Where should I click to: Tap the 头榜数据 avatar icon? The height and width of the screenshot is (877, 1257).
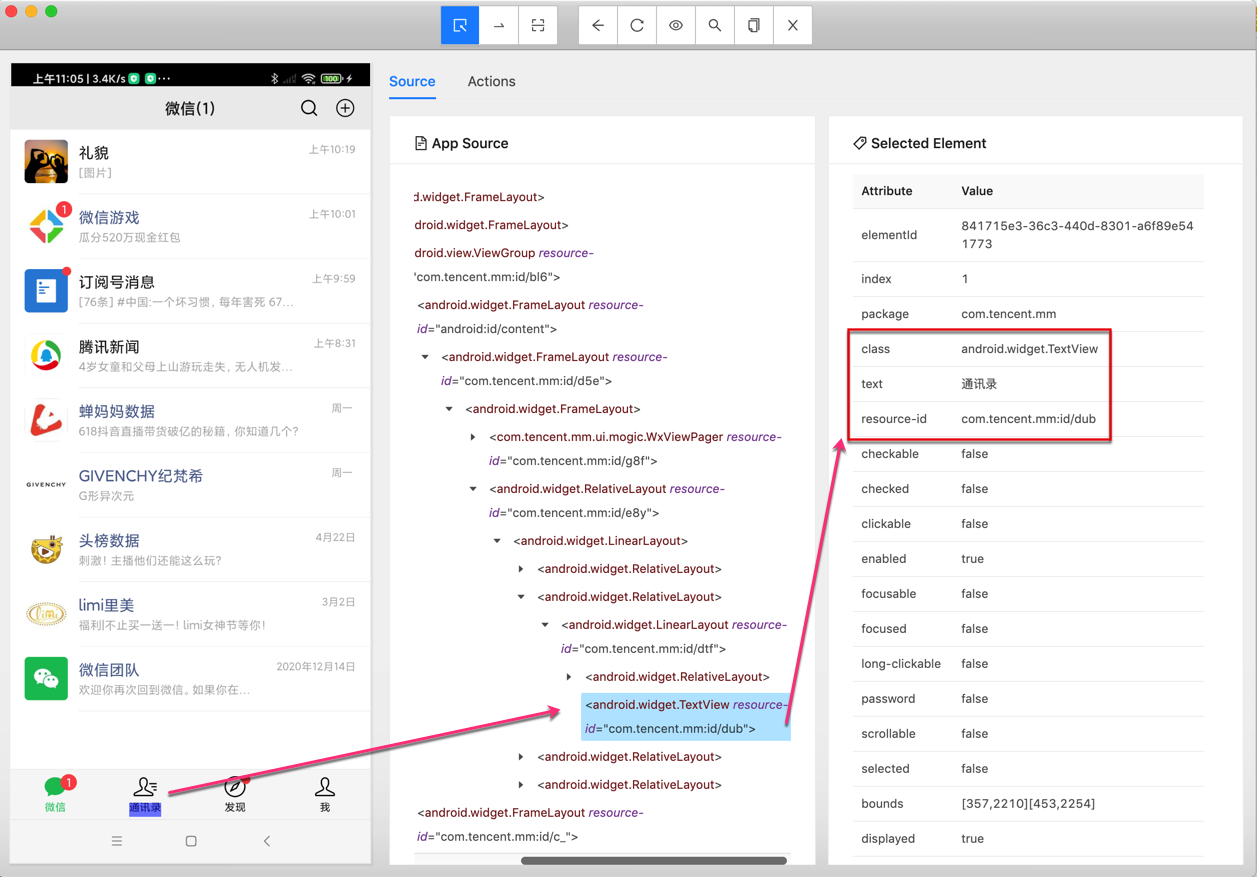click(x=46, y=549)
